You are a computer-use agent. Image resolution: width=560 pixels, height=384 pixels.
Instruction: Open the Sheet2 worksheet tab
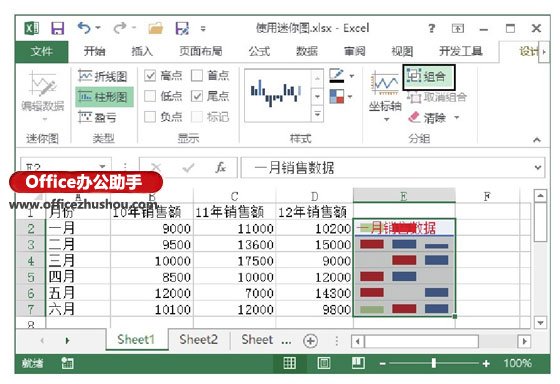tap(199, 340)
